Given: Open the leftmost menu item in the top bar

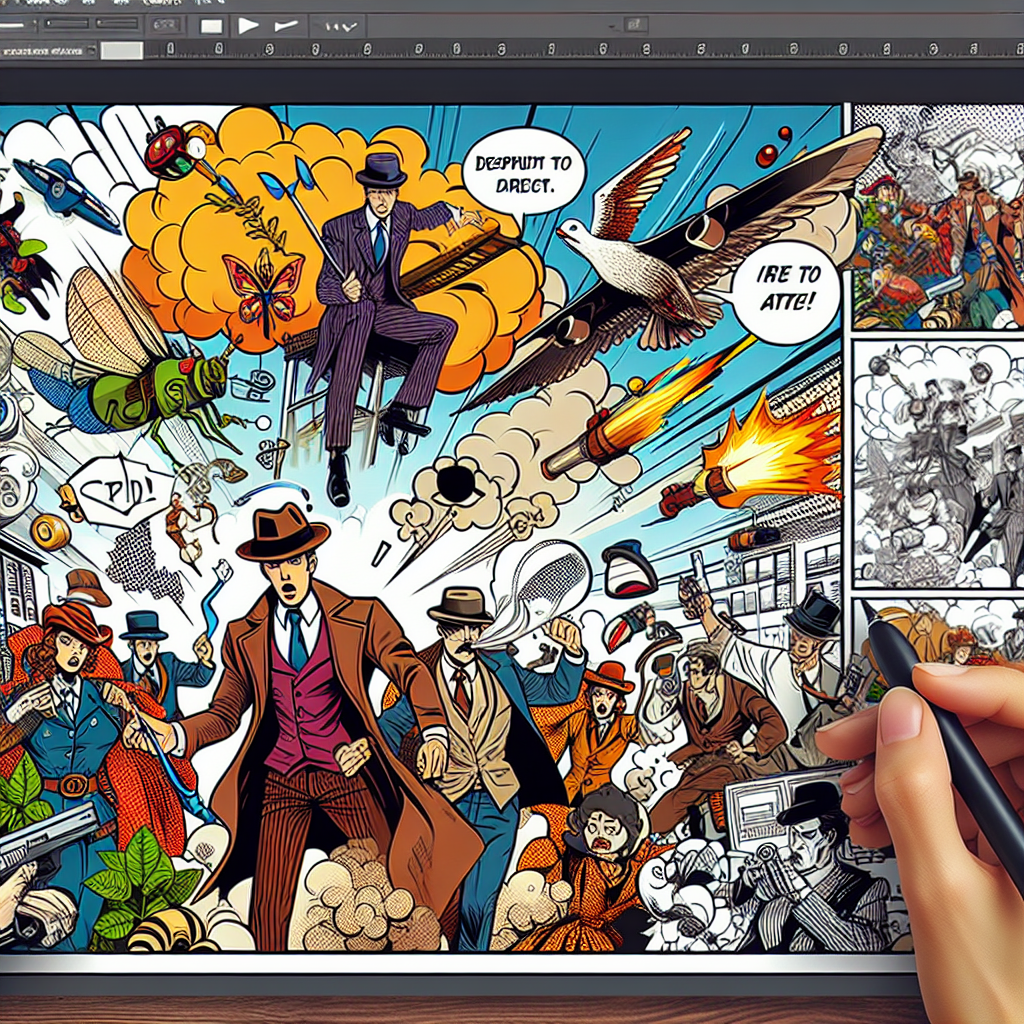Looking at the screenshot, I should (40, 6).
